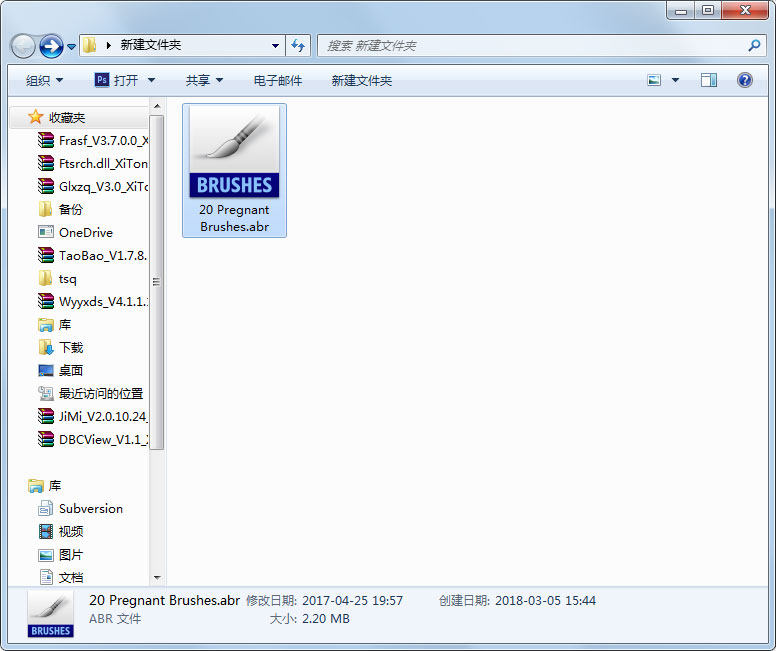
Task: Click the 图片 pictures library icon
Action: 46,555
